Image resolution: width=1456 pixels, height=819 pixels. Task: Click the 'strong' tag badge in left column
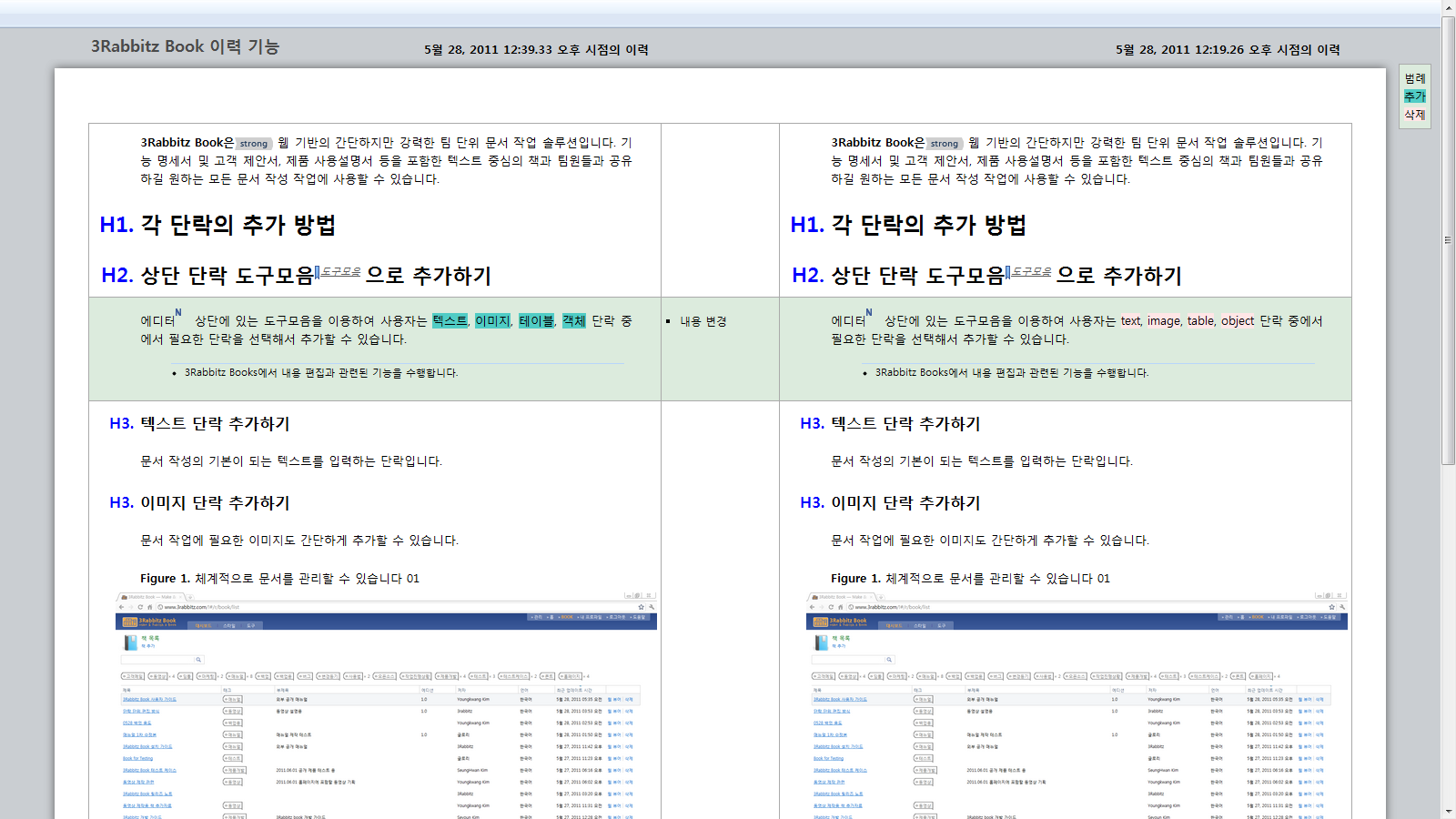coord(254,144)
